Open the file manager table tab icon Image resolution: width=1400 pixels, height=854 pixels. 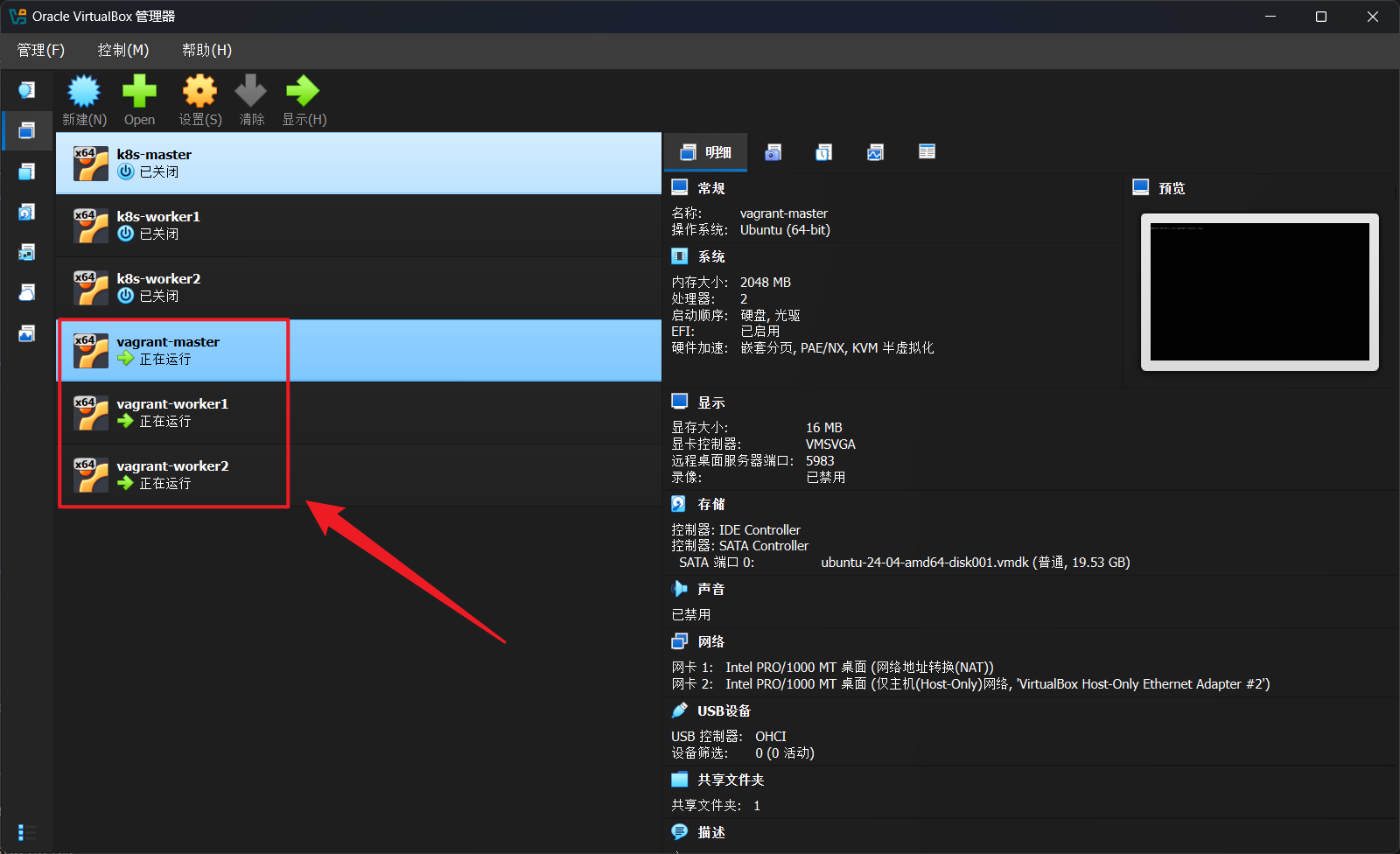927,152
